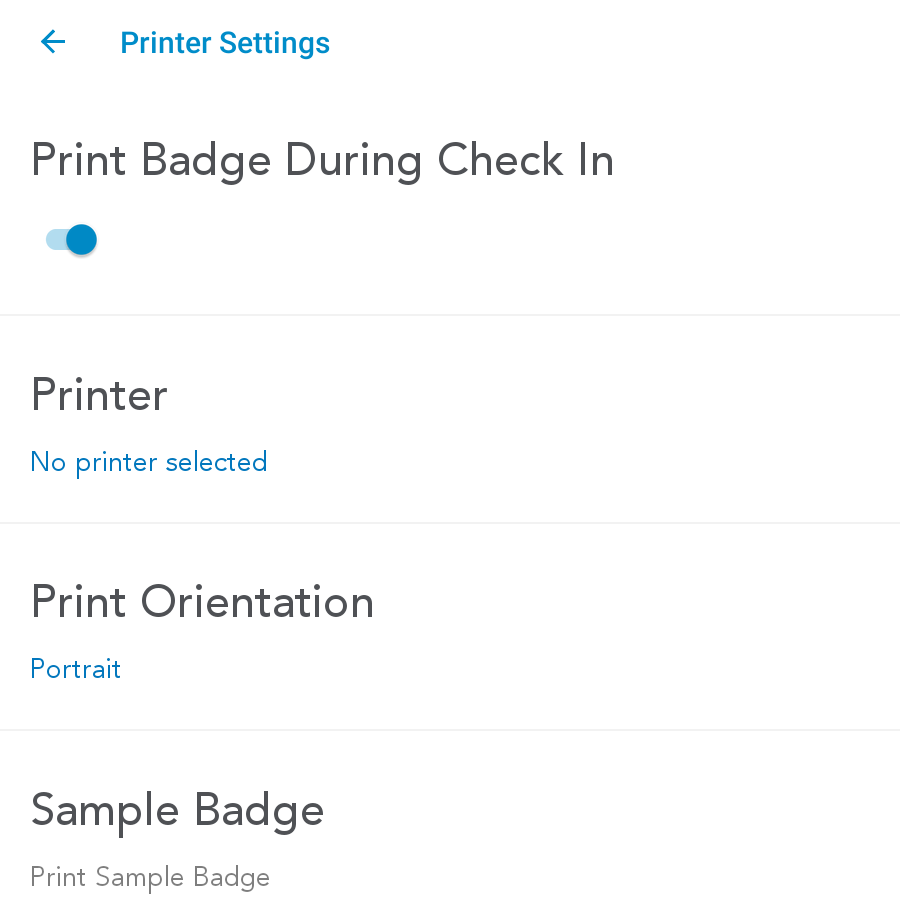Tap the word Printer in the heading
900x900 pixels.
point(99,395)
